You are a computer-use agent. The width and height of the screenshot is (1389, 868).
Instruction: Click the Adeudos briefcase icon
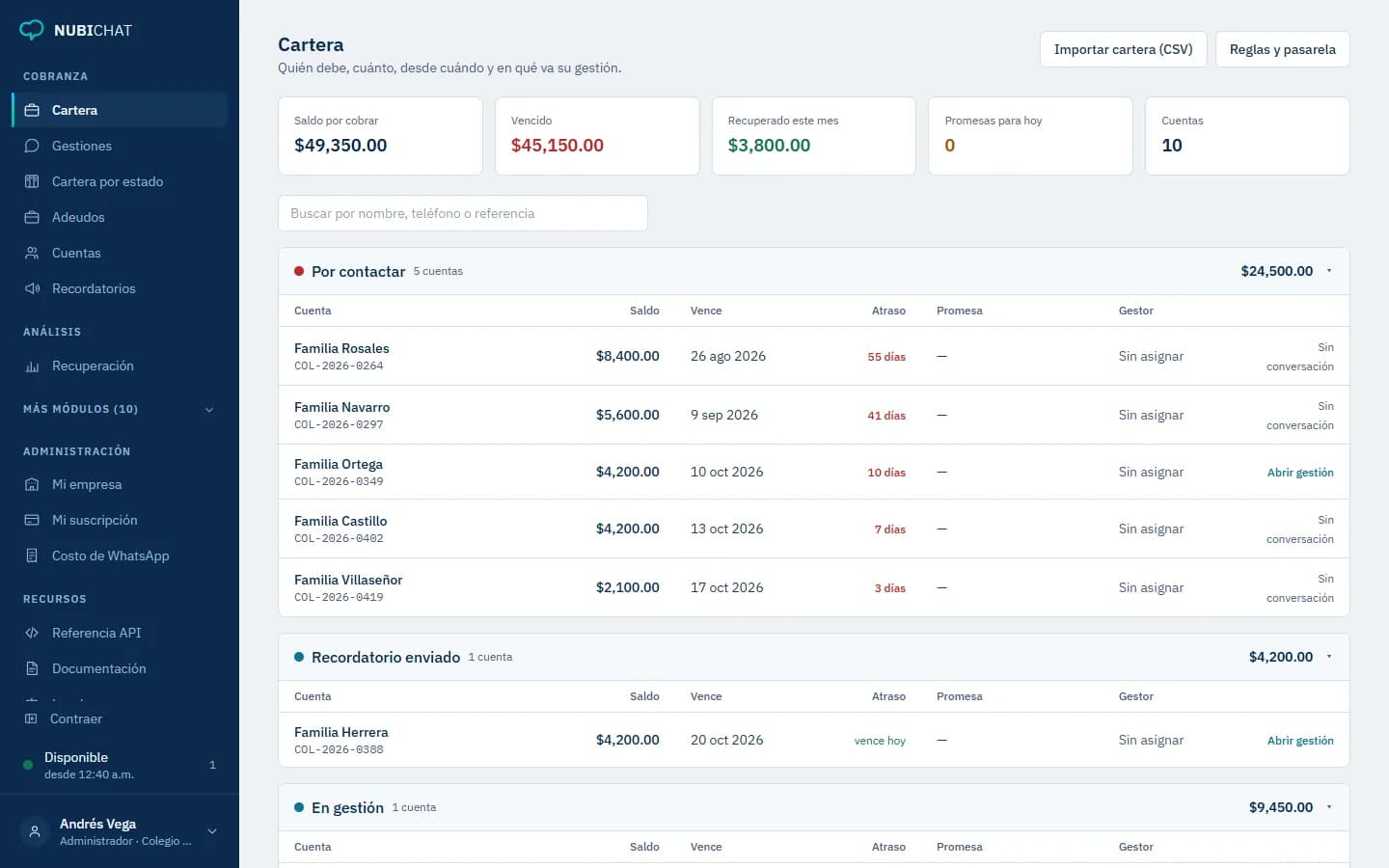pos(32,217)
